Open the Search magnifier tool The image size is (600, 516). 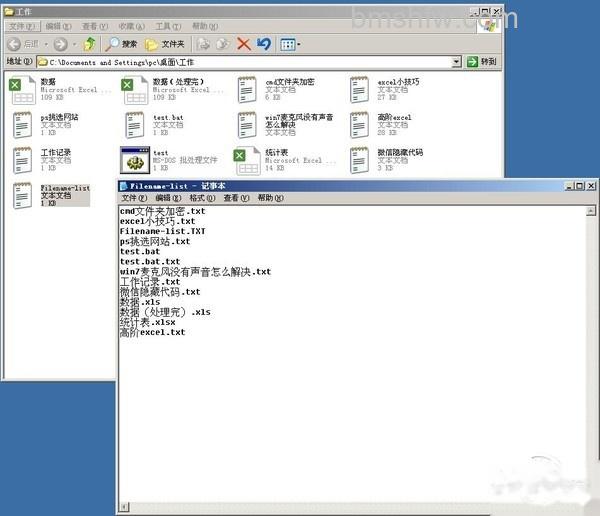click(121, 44)
